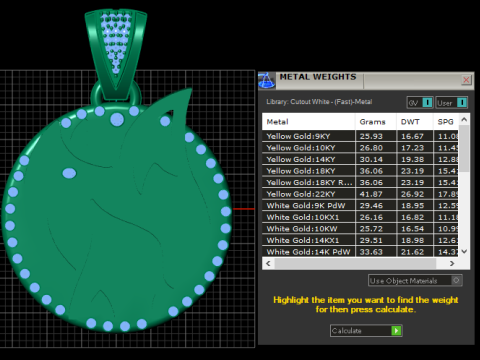Click the Metal Weights panel icon
480x360 pixels.
pos(267,80)
